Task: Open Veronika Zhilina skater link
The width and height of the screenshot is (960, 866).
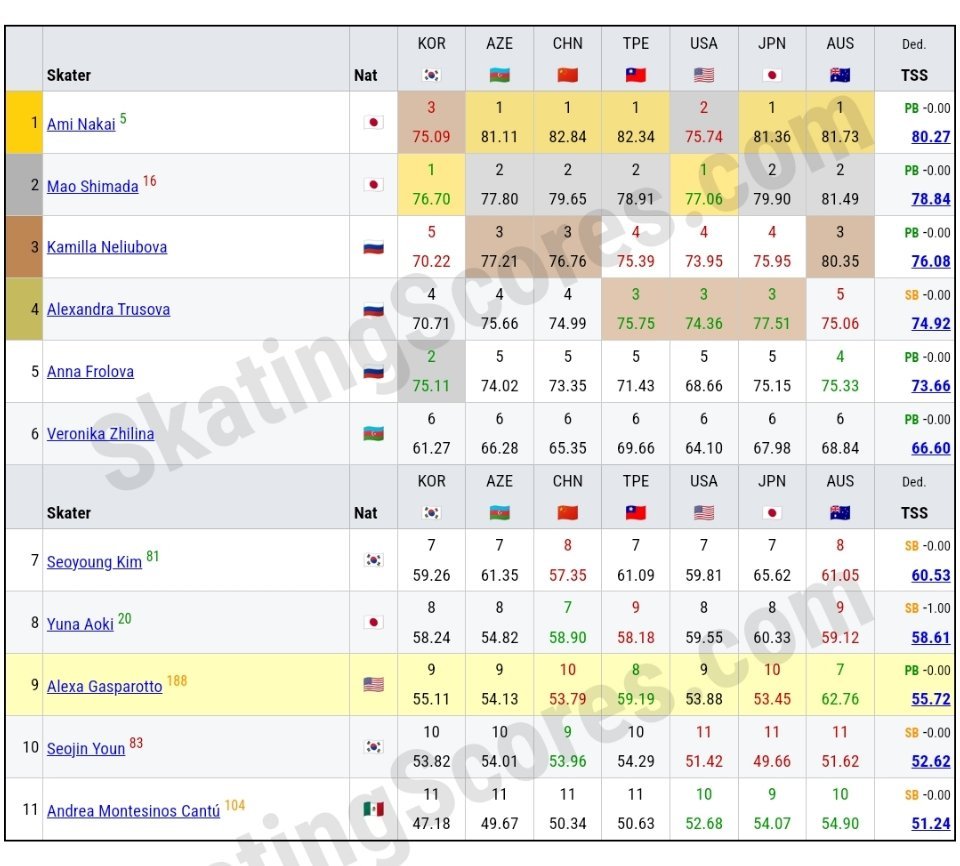Action: tap(100, 434)
